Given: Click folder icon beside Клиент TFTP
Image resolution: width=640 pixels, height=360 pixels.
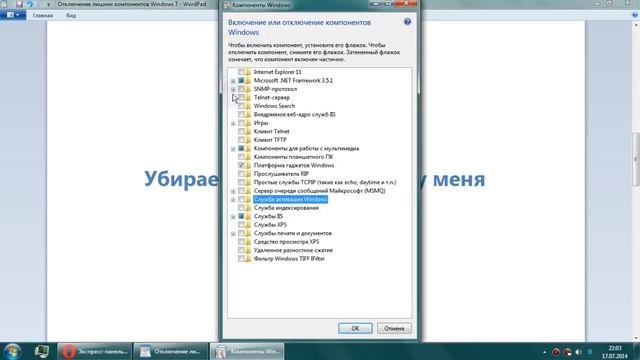Looking at the screenshot, I should [248, 140].
